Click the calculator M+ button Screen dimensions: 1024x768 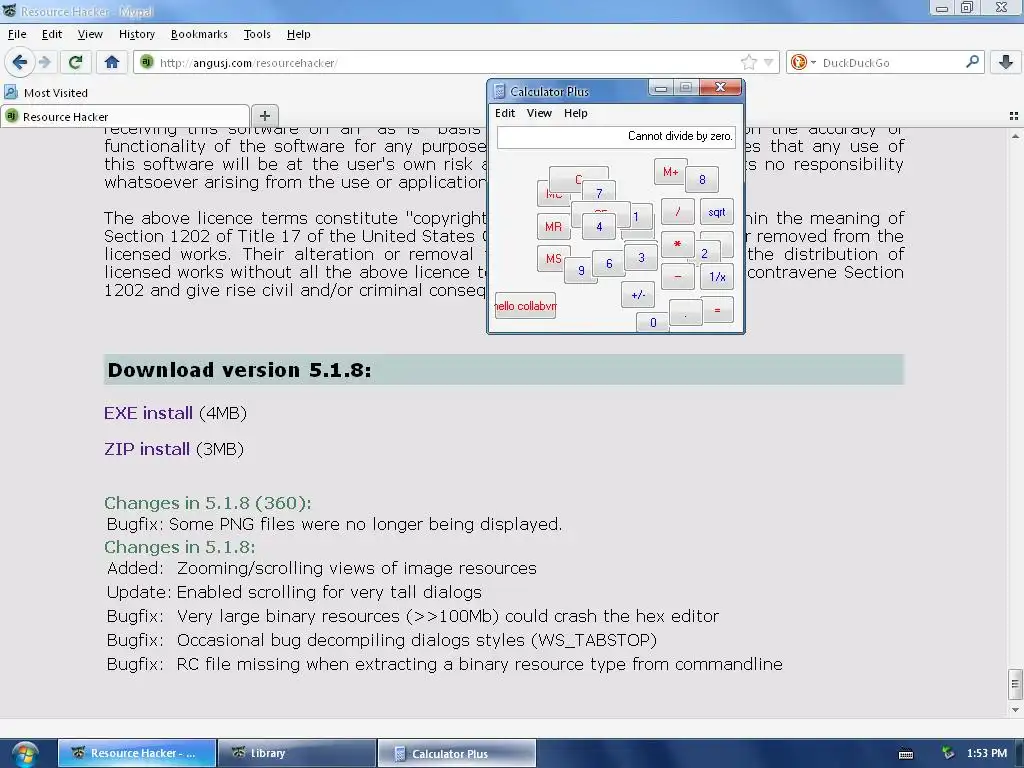[x=670, y=172]
